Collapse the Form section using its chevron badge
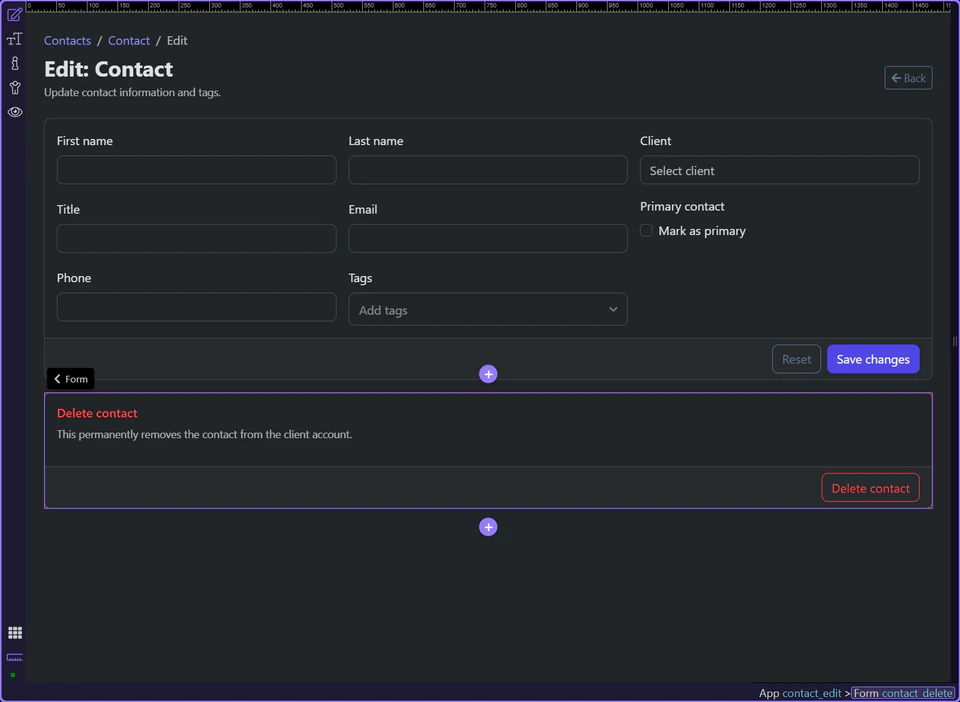The image size is (960, 702). [70, 379]
